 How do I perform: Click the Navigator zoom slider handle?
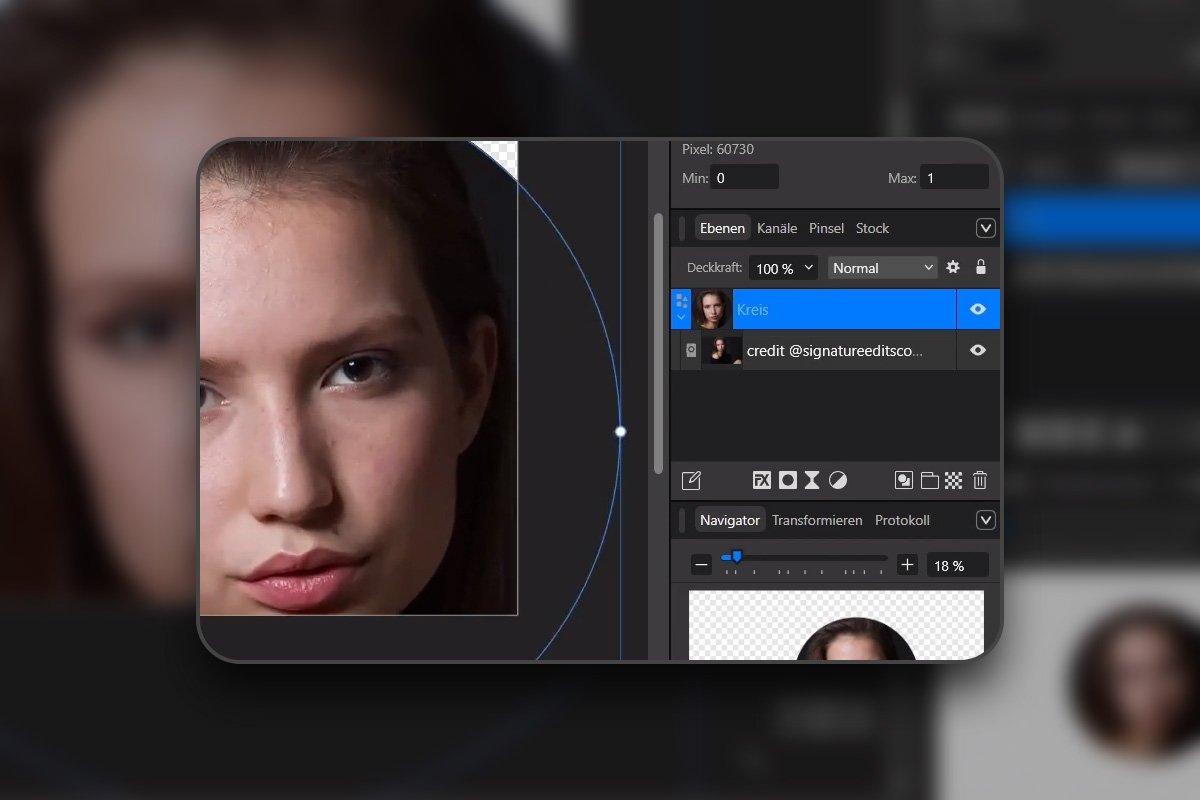(x=737, y=556)
